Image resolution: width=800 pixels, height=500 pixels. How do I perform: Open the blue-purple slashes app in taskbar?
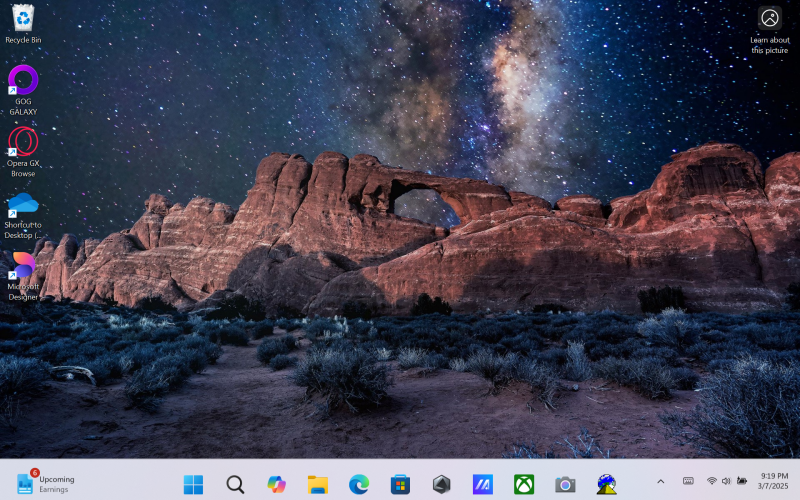483,484
